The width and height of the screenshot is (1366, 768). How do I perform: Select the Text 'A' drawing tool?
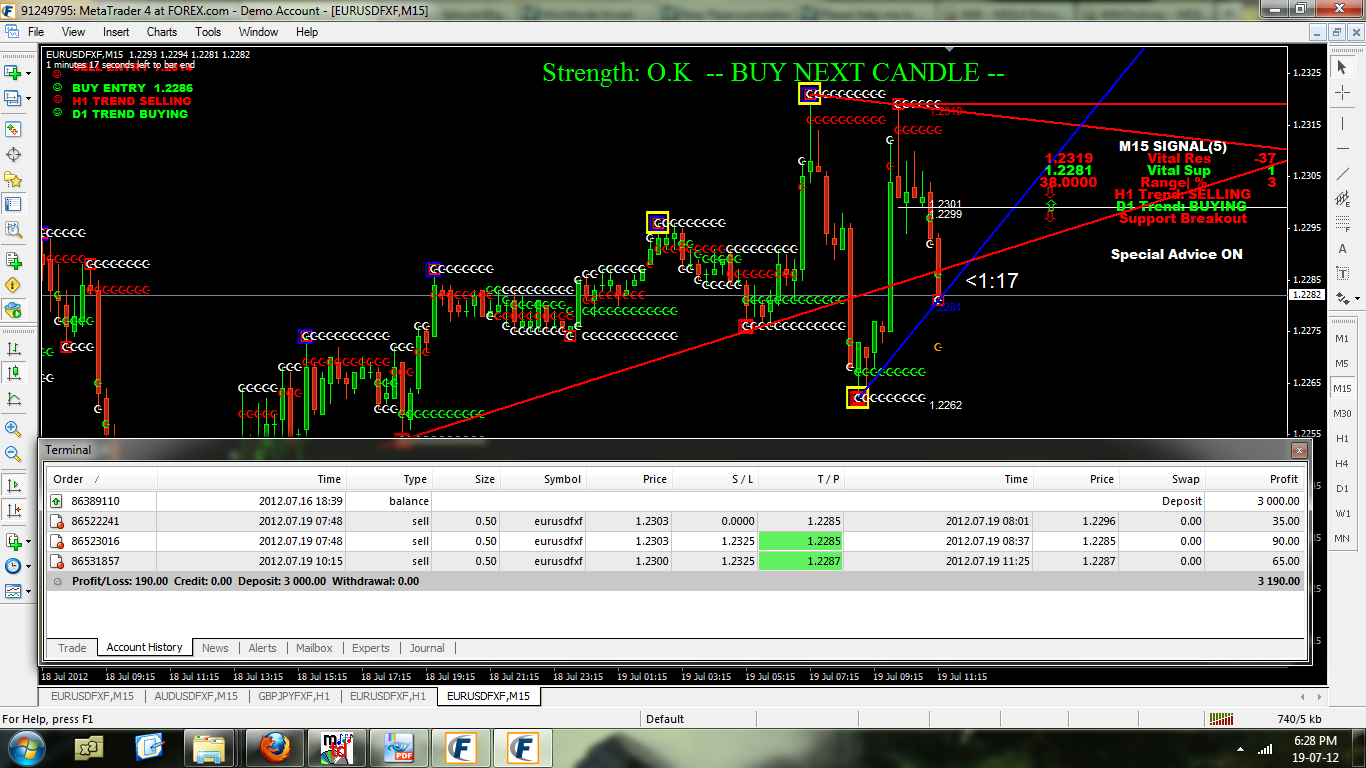point(1342,249)
